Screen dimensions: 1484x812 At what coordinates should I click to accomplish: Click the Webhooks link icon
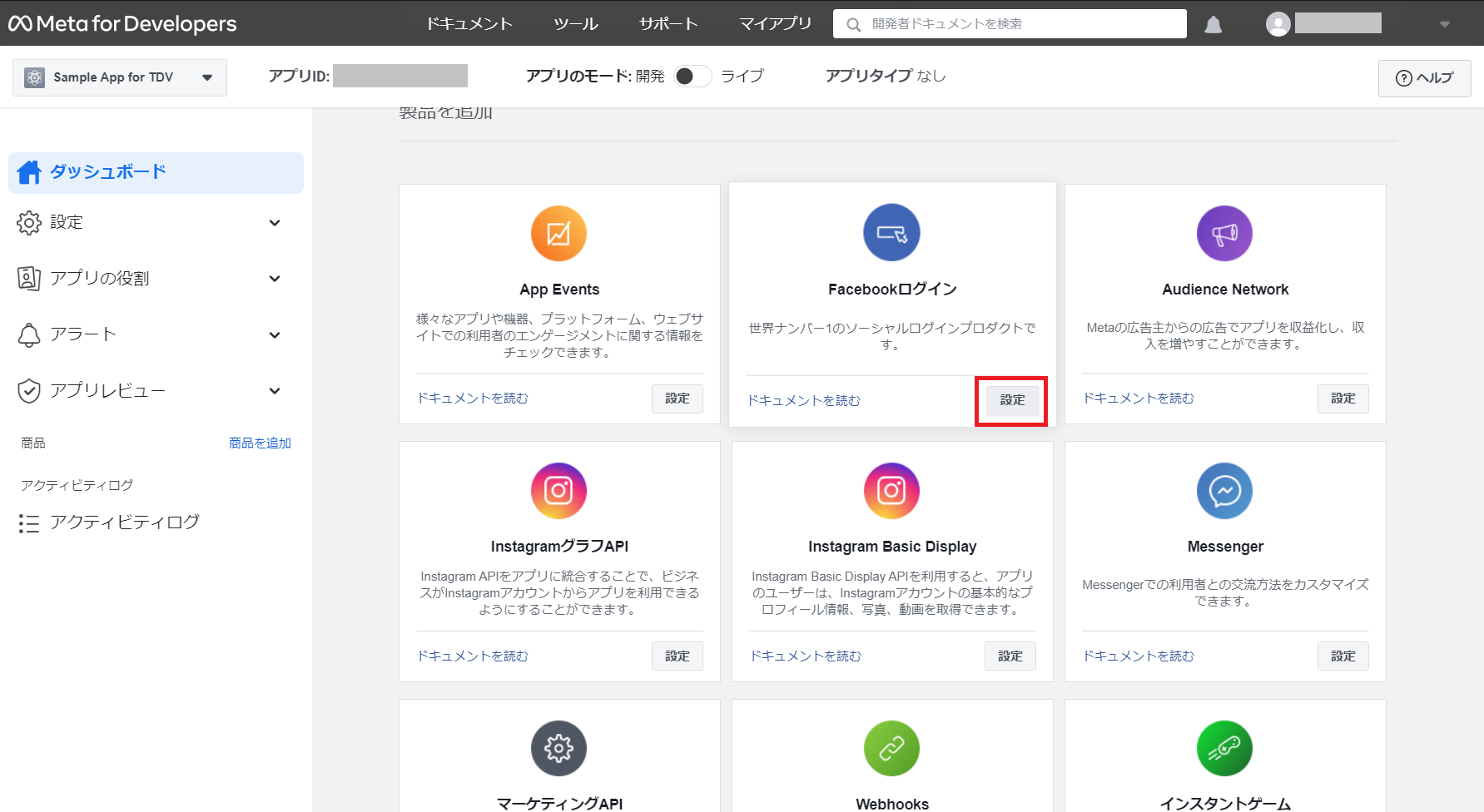[x=891, y=748]
